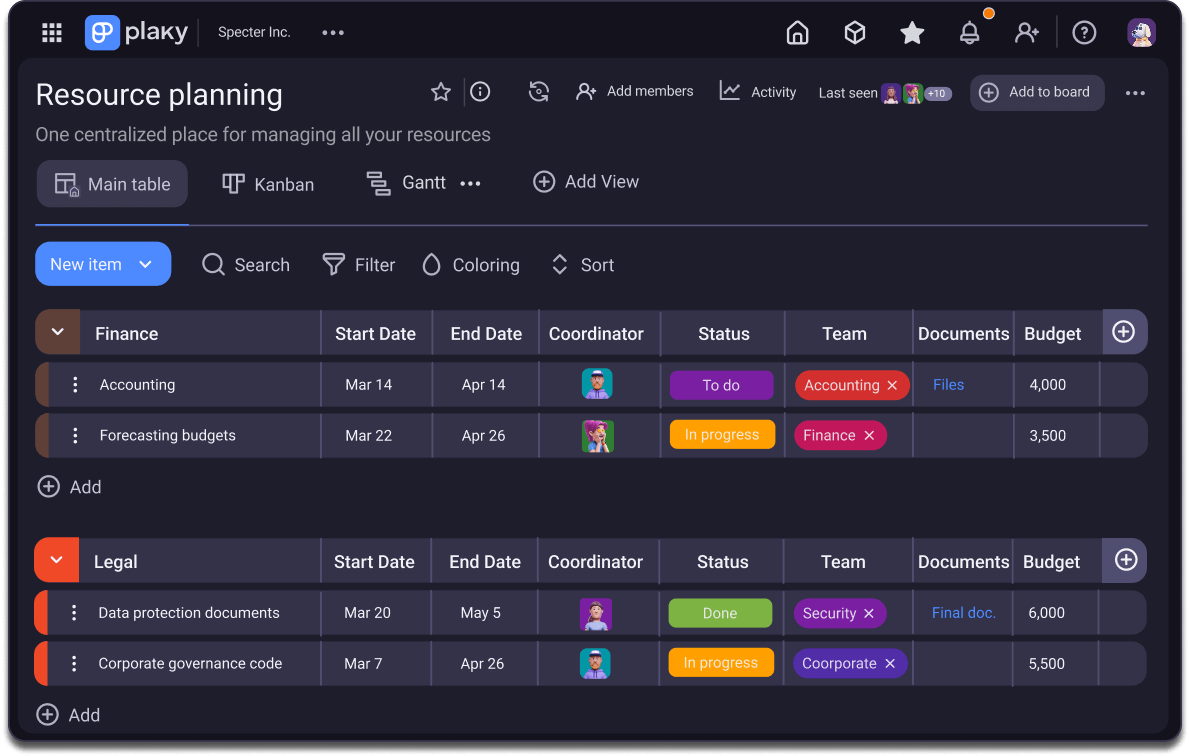Open the Filter tool

359,264
